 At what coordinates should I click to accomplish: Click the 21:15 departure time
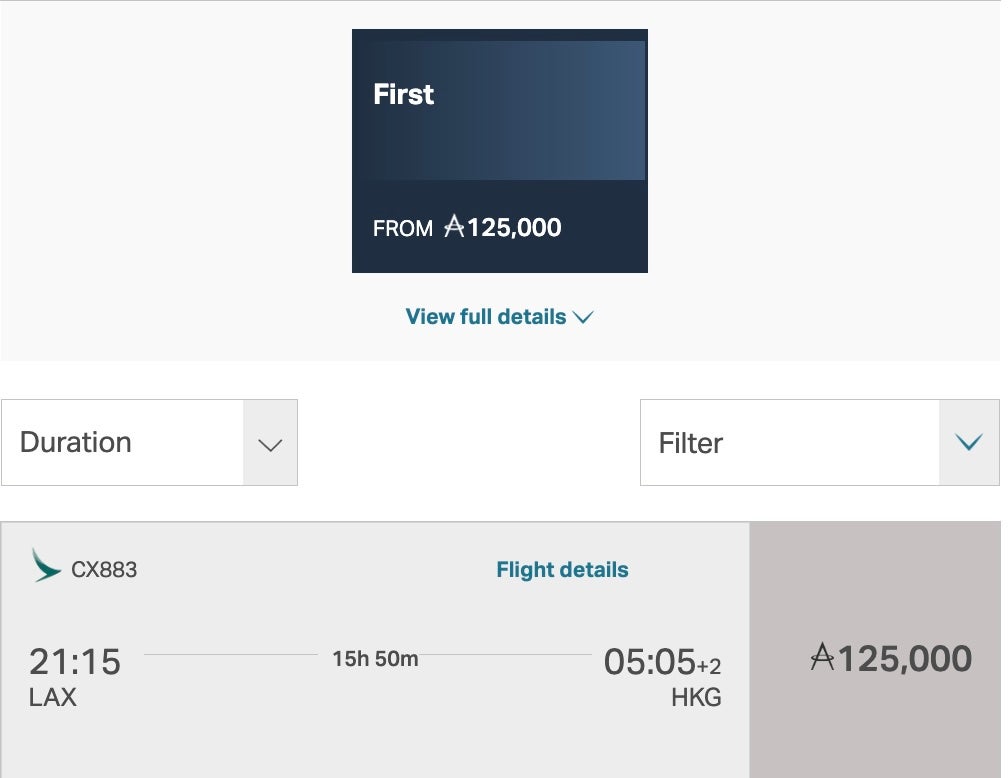pos(74,661)
